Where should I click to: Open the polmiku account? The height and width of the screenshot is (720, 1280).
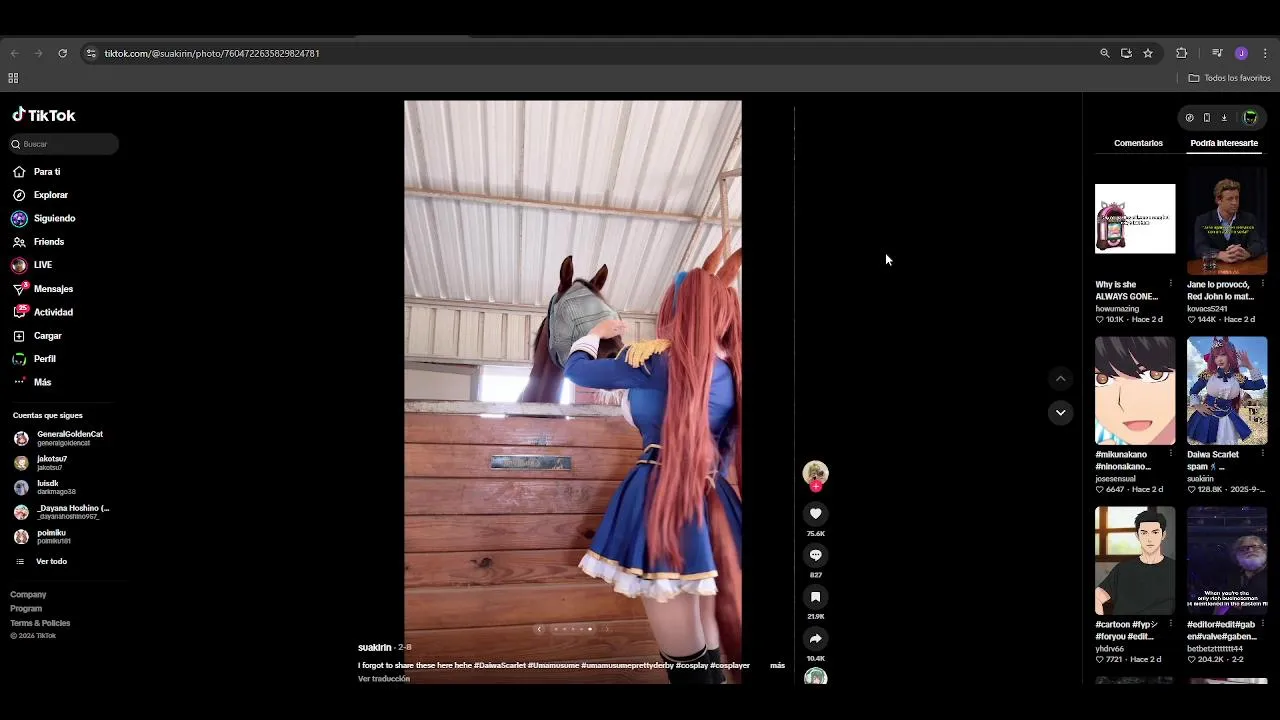tap(42, 537)
